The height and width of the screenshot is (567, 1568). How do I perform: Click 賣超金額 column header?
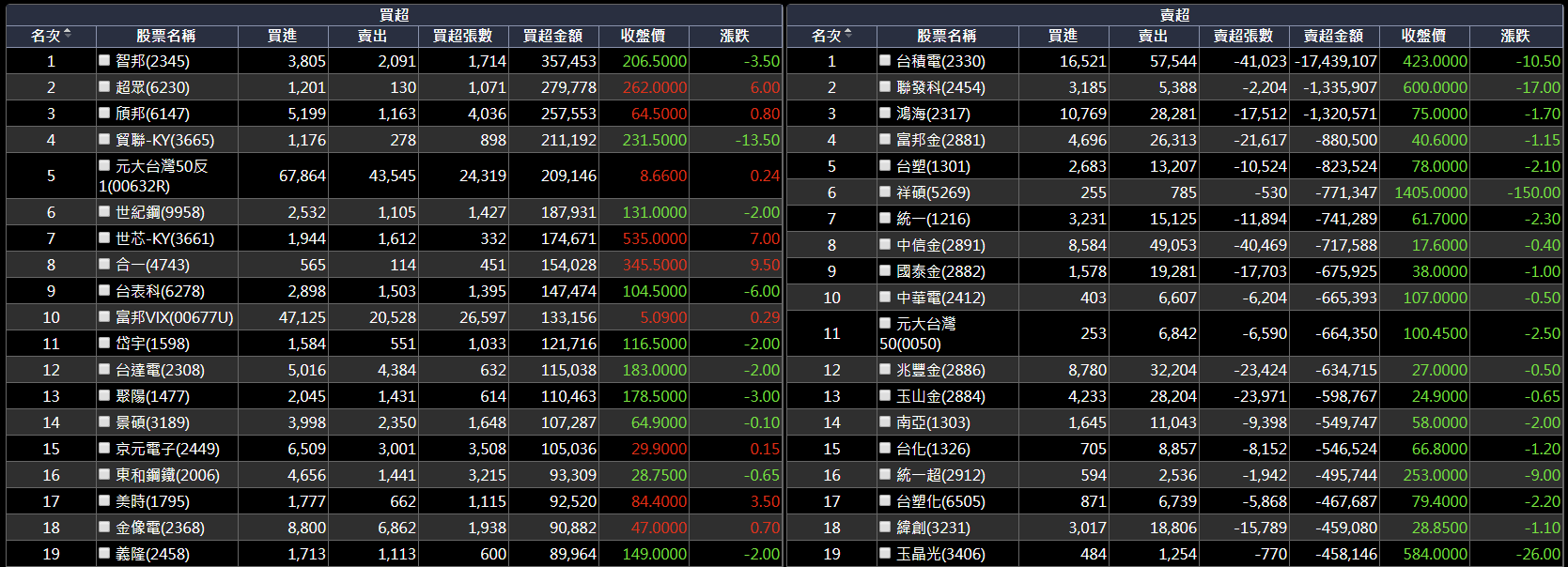pos(1333,36)
